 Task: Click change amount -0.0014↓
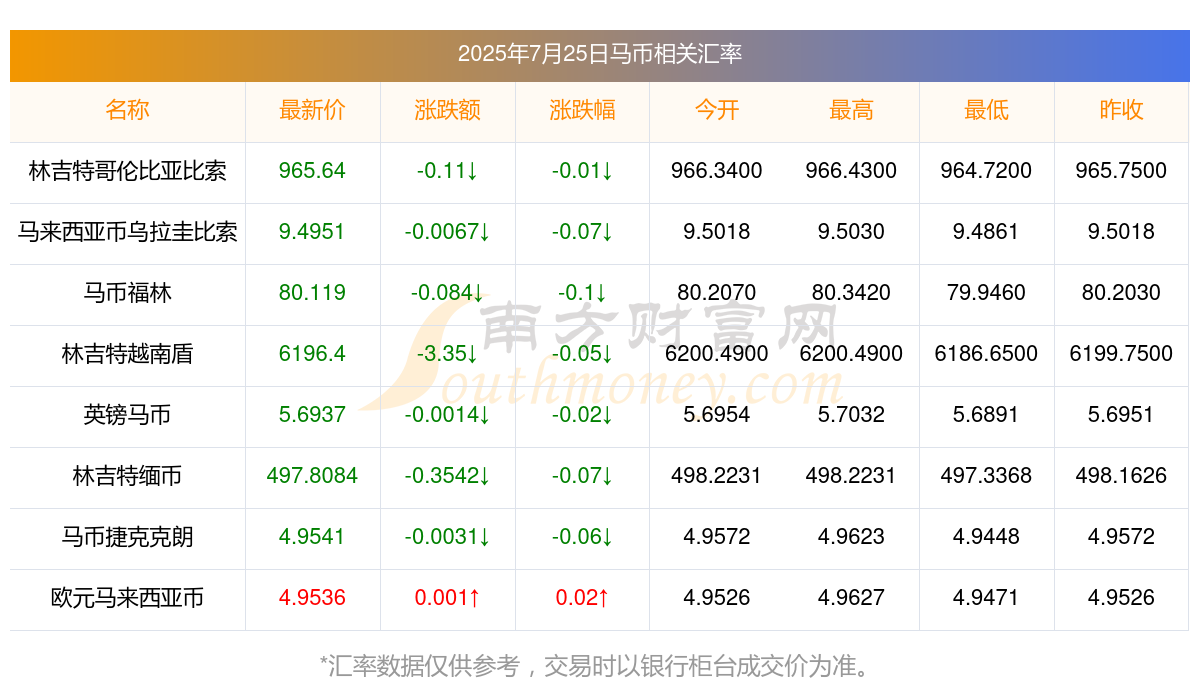(447, 415)
